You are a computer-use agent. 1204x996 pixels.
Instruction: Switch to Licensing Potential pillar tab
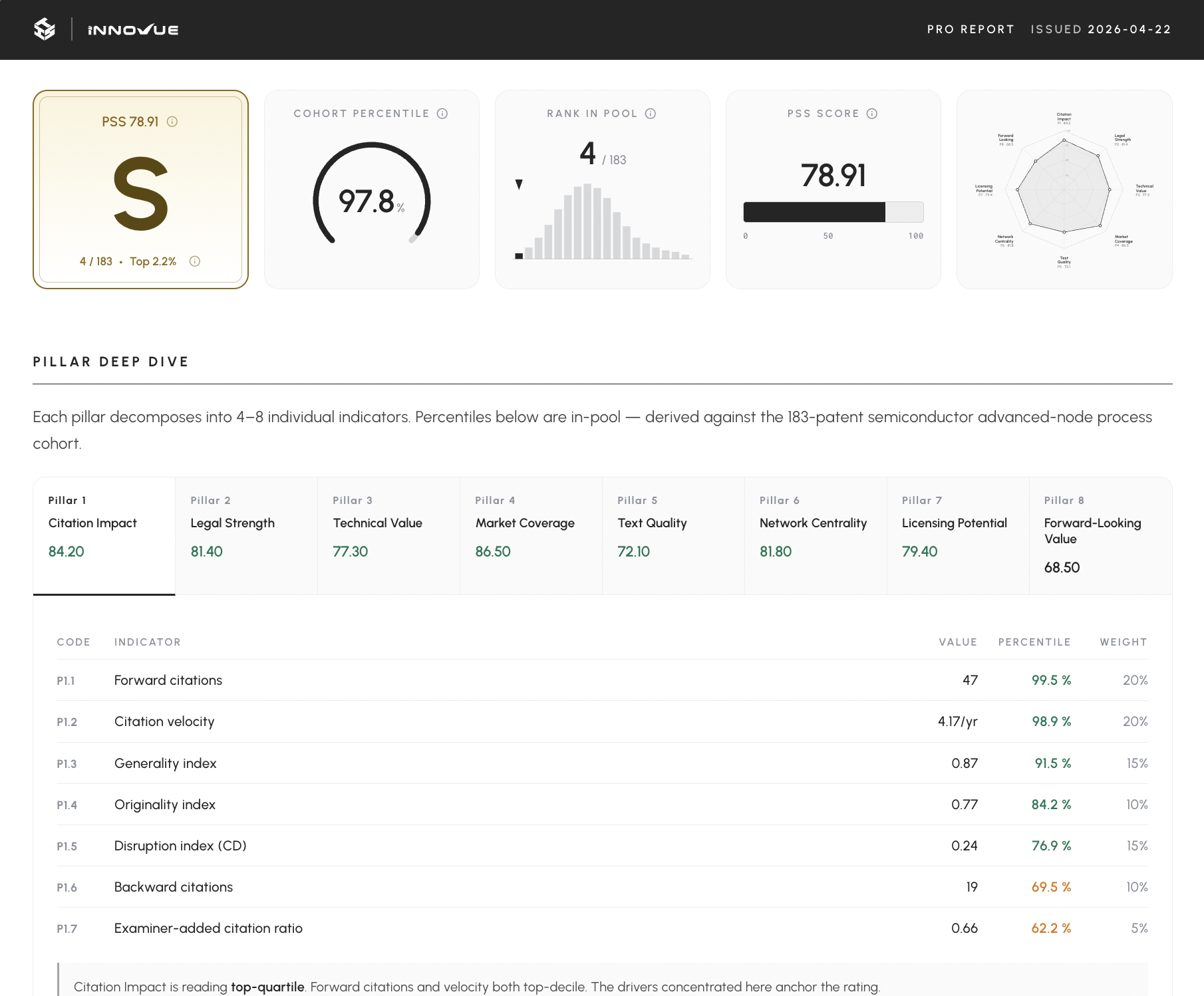[958, 536]
